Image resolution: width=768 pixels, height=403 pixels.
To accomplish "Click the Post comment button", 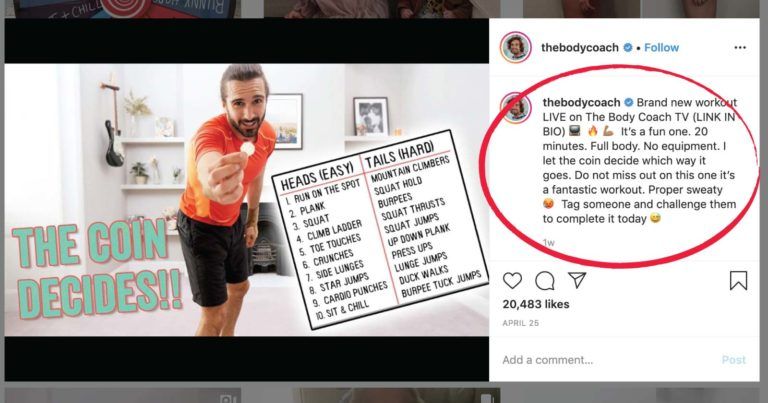I will click(733, 360).
